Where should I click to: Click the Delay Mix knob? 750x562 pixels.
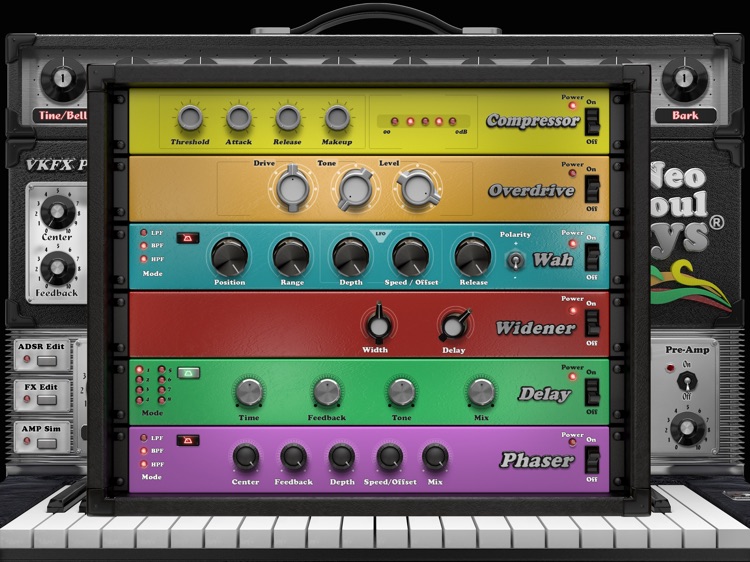(x=481, y=392)
